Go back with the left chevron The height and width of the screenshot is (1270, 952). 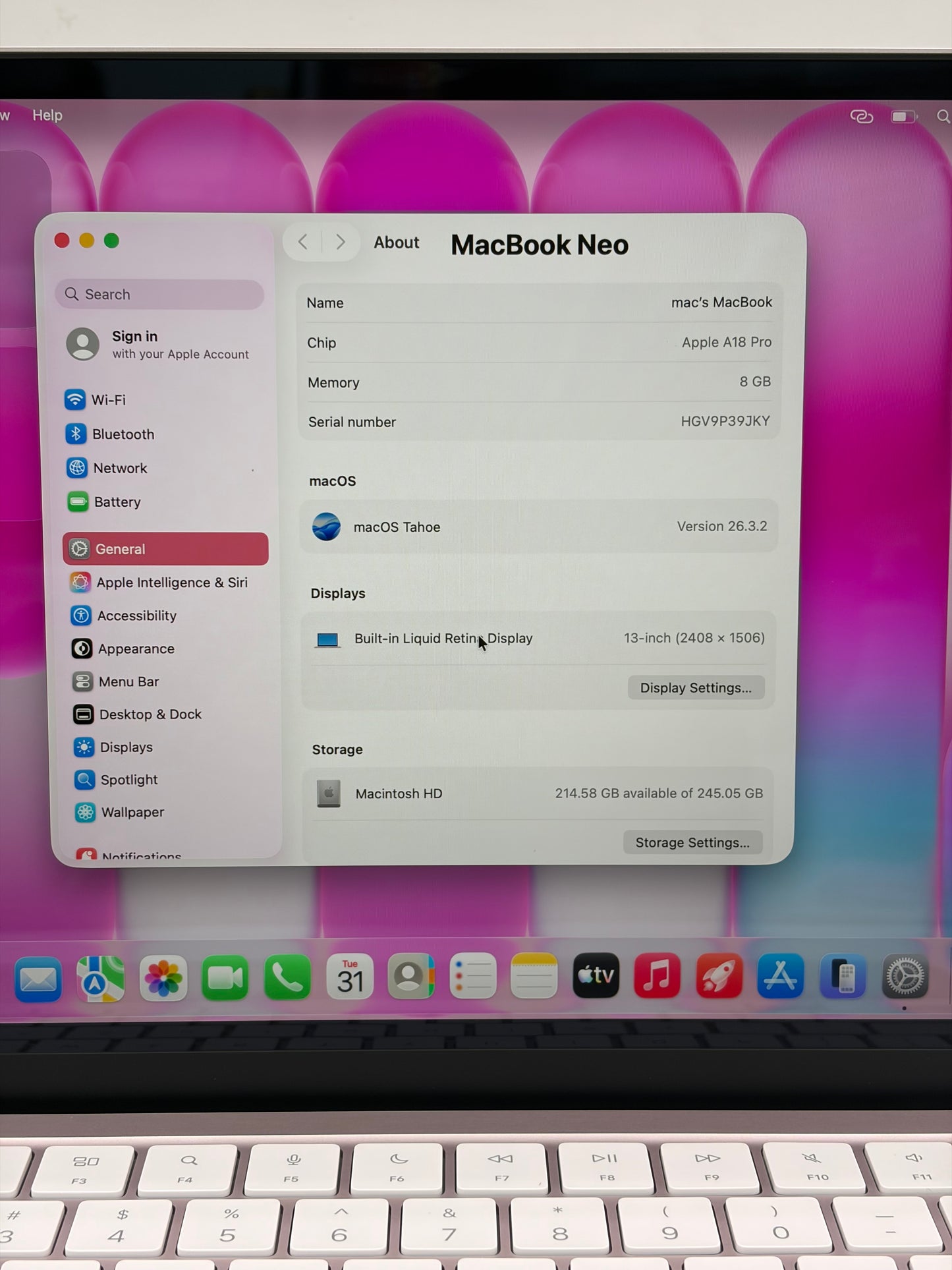(x=302, y=242)
